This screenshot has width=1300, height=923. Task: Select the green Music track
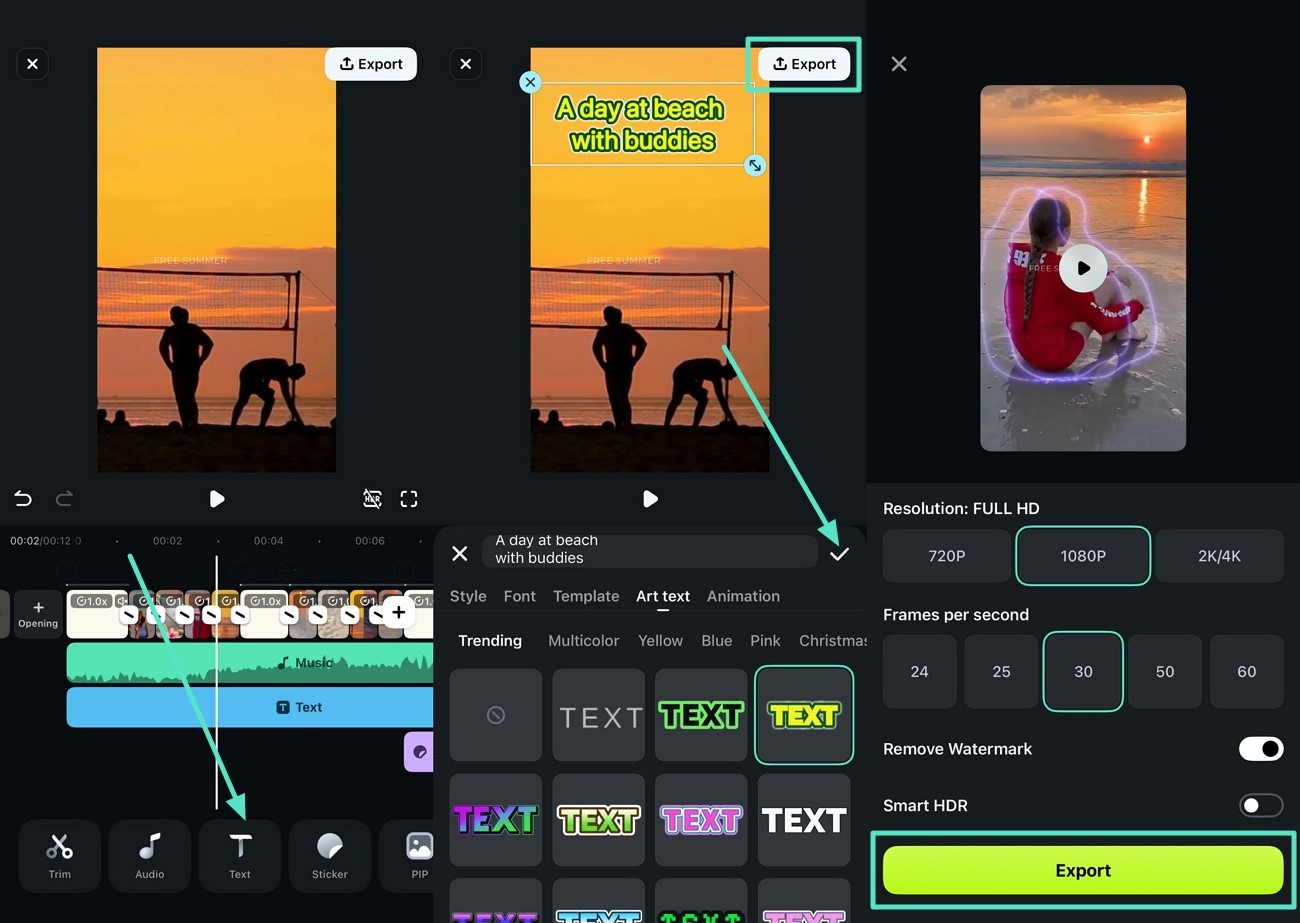coord(250,663)
